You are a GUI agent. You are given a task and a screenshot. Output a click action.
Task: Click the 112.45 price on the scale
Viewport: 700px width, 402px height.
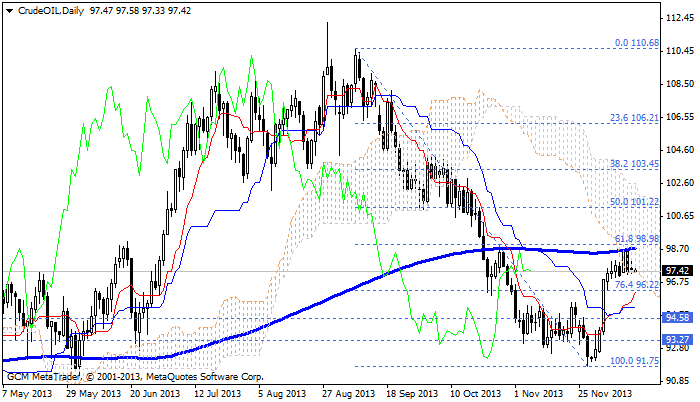[678, 18]
